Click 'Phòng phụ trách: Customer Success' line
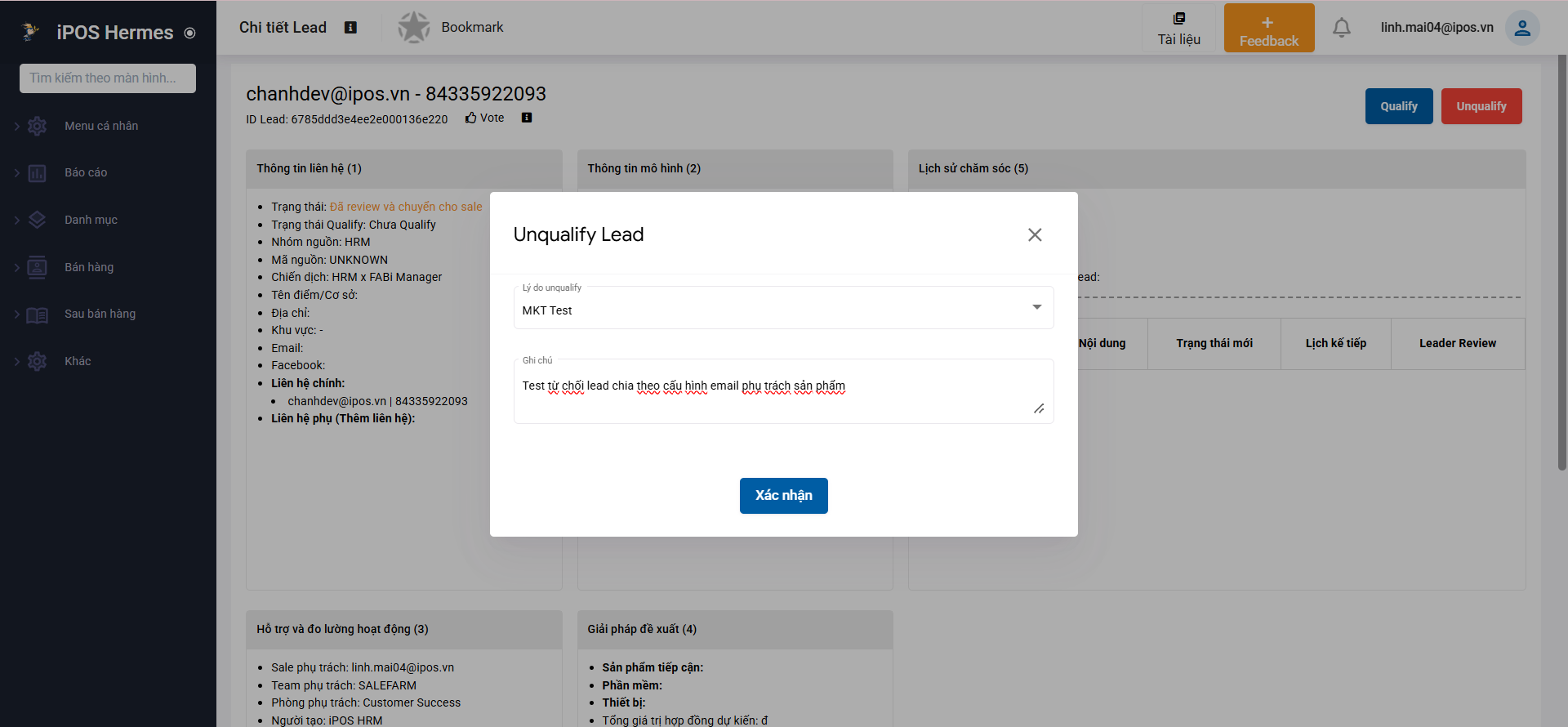Viewport: 1568px width, 727px height. (366, 703)
